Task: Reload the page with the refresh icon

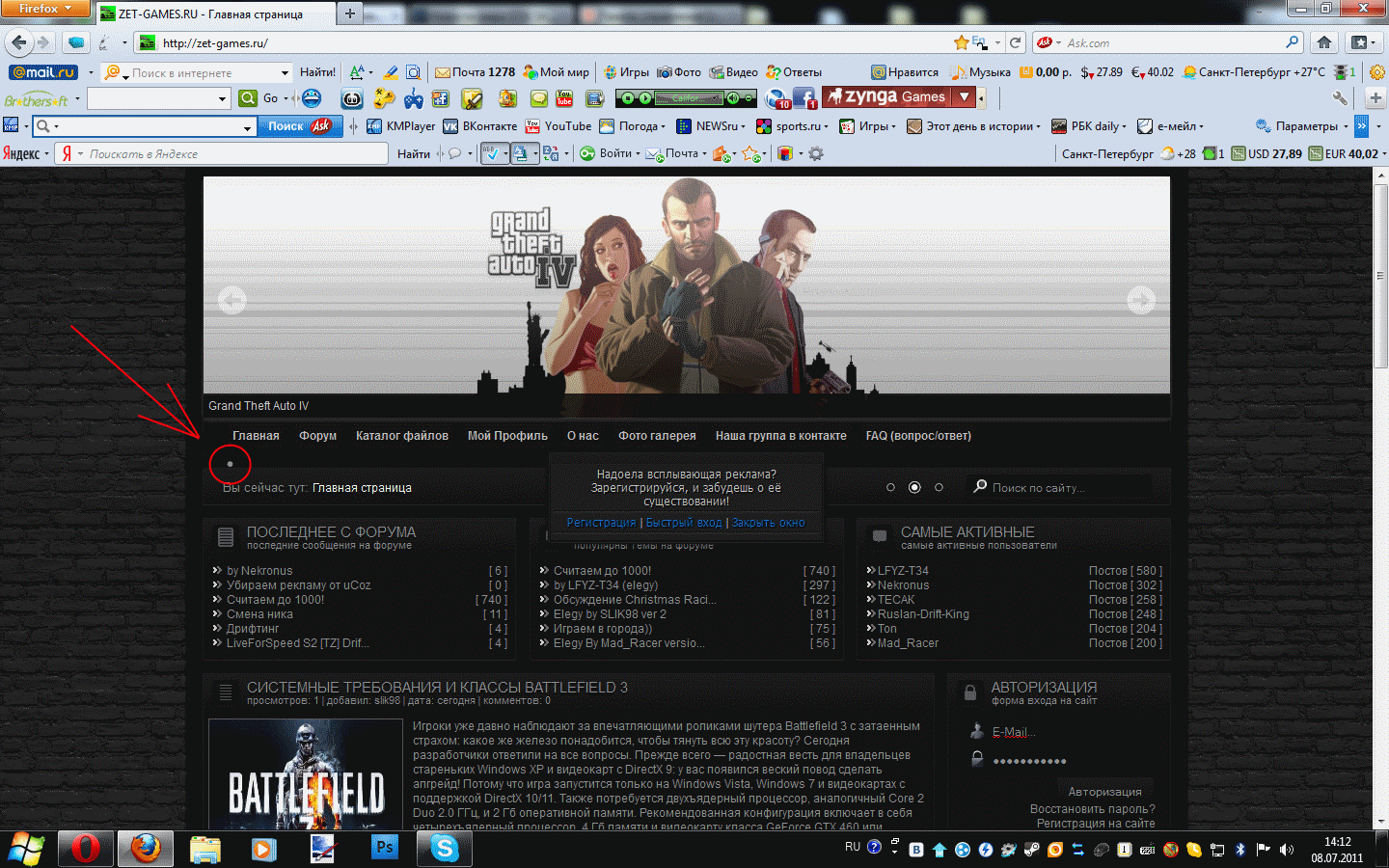Action: click(1015, 42)
